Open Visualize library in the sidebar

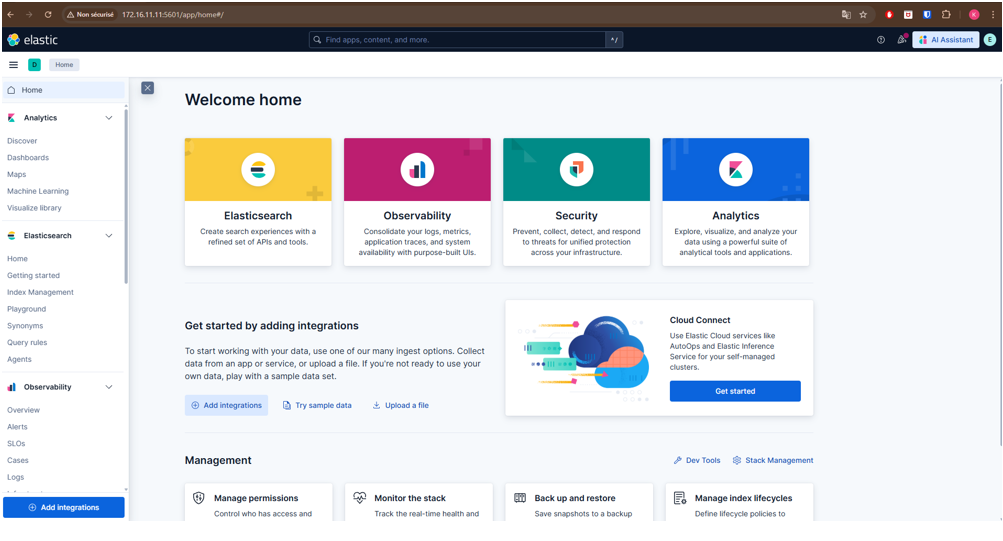[35, 208]
